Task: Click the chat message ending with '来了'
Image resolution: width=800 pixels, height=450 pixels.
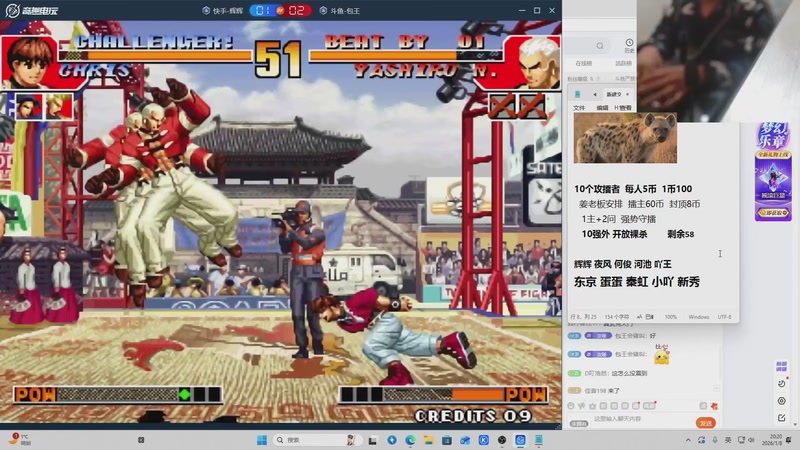Action: (x=602, y=390)
